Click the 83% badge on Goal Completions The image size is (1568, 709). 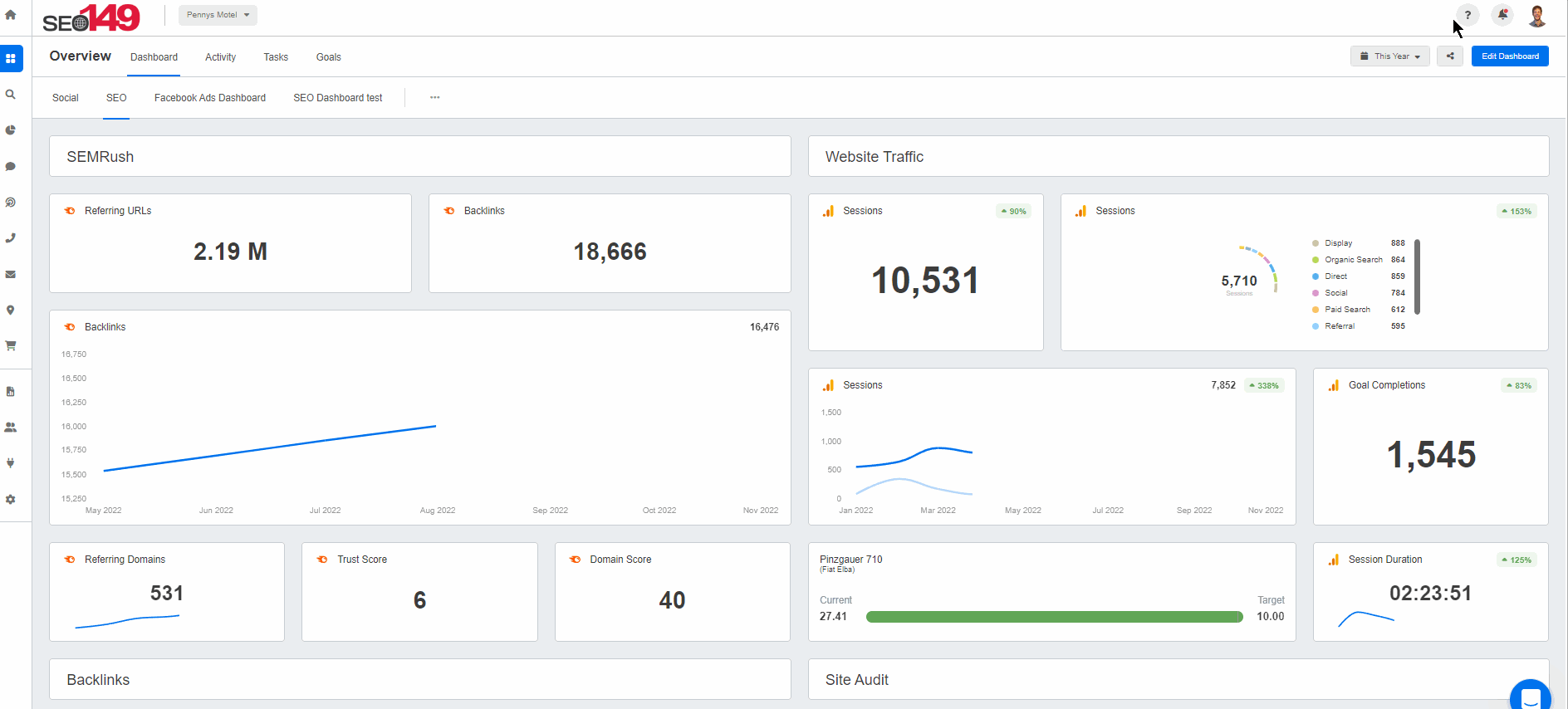tap(1519, 385)
